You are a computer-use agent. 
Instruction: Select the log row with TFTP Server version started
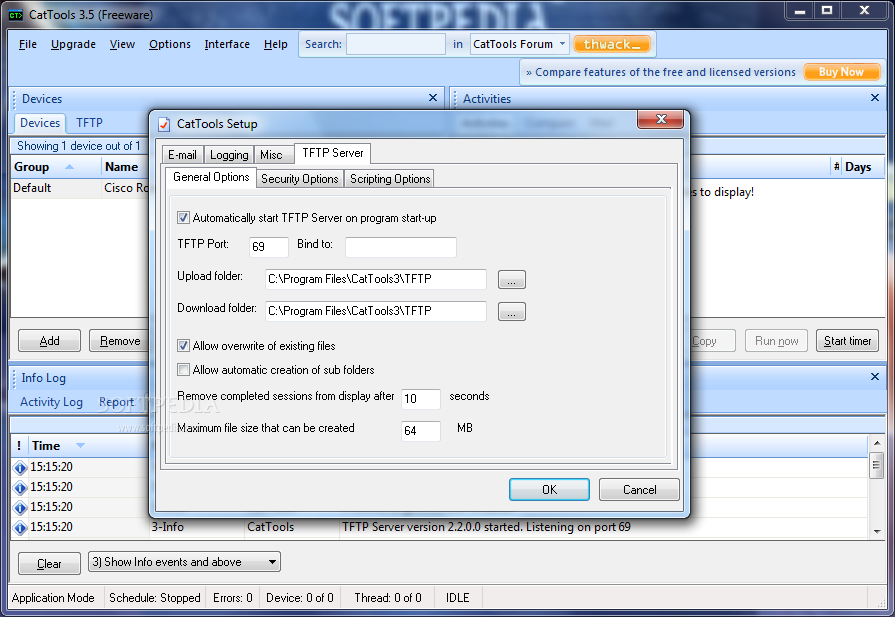(440, 527)
